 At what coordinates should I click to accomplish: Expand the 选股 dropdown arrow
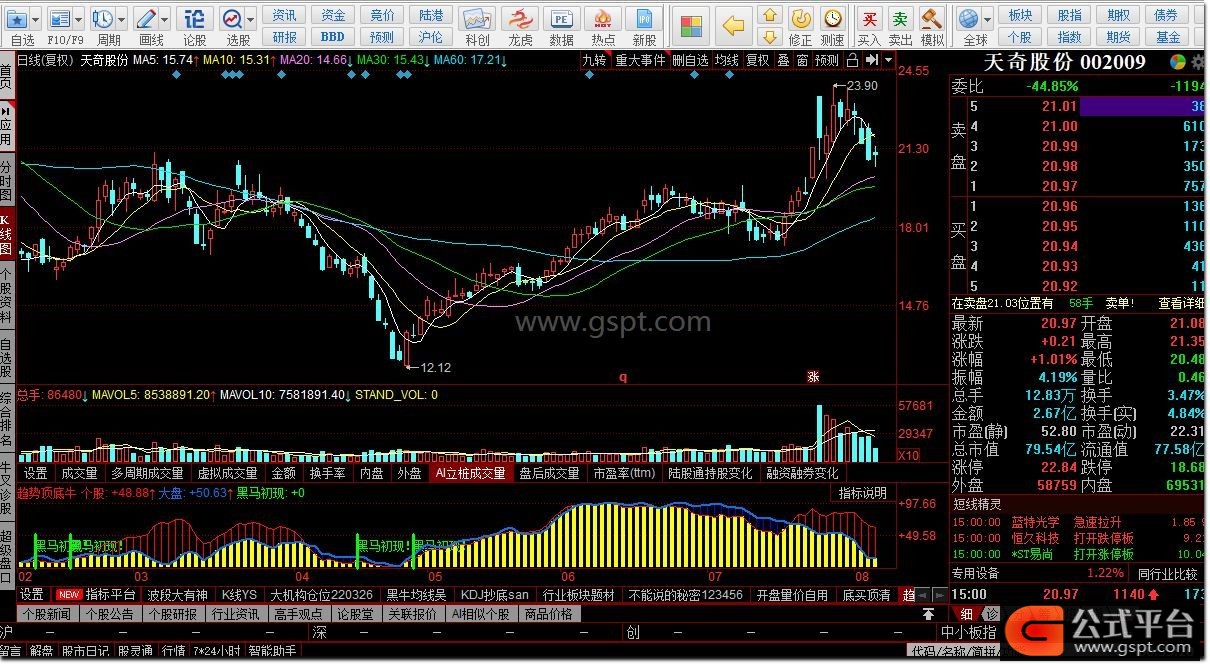click(x=250, y=19)
